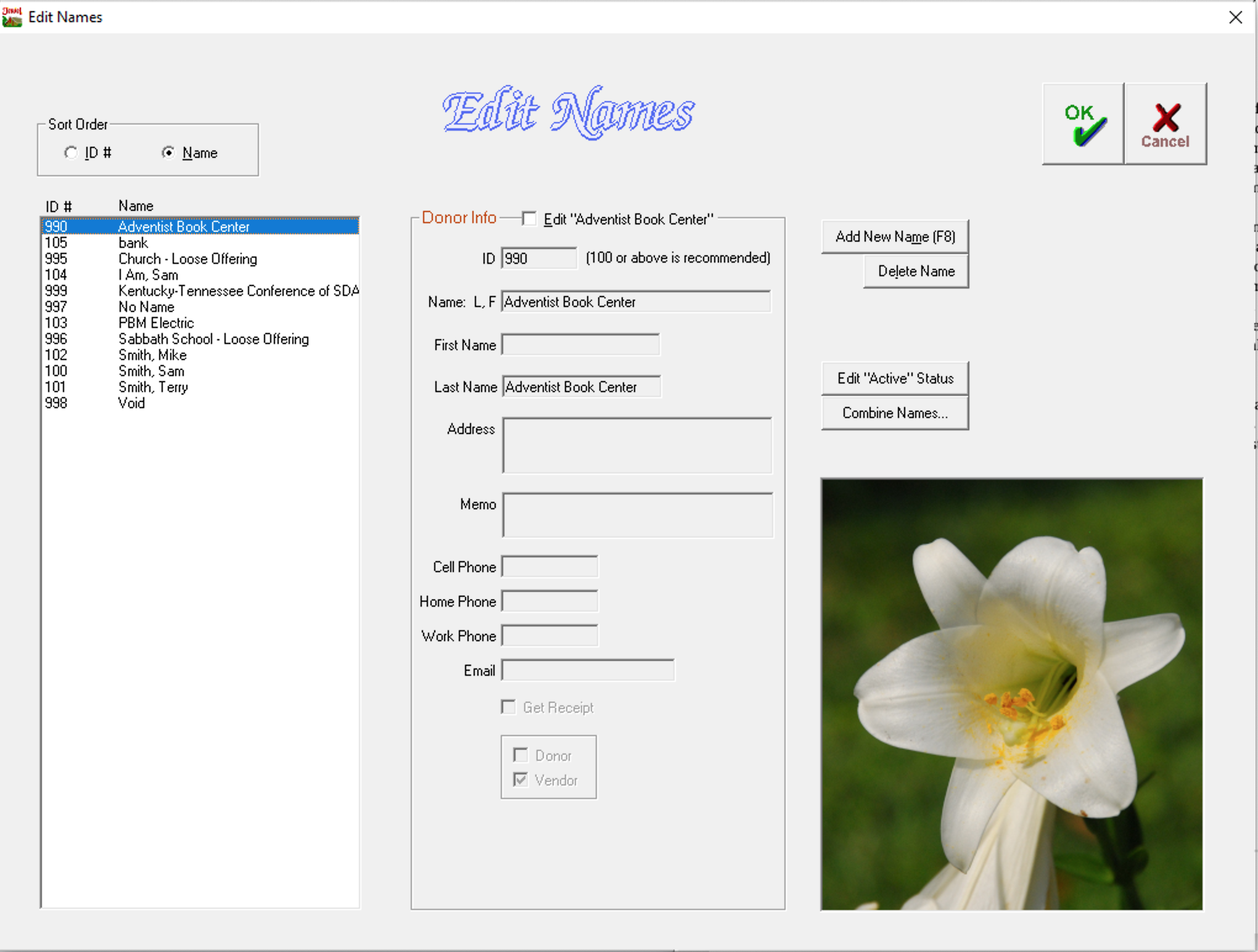1258x952 pixels.
Task: Select PBM Electric in the names list
Action: click(156, 323)
